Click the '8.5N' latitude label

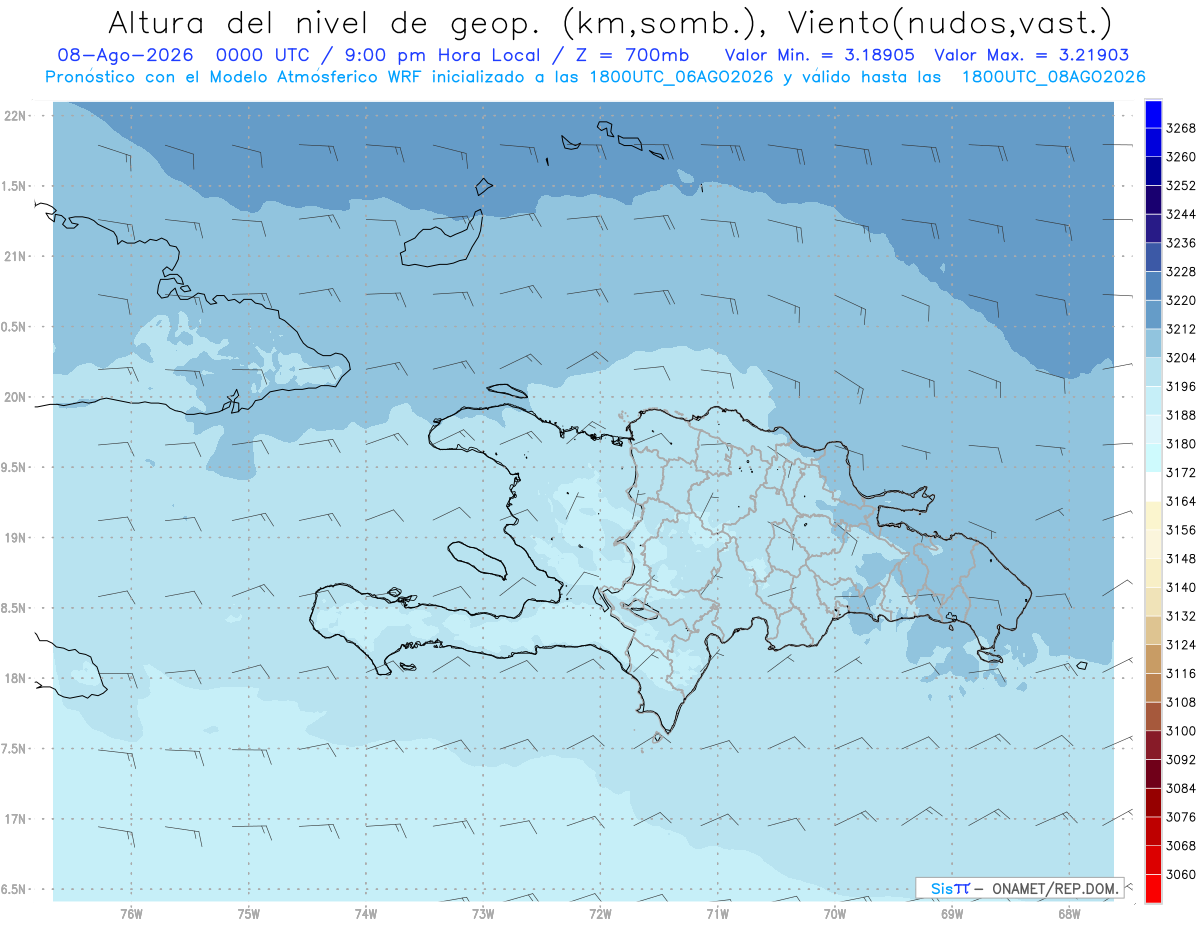(x=14, y=608)
